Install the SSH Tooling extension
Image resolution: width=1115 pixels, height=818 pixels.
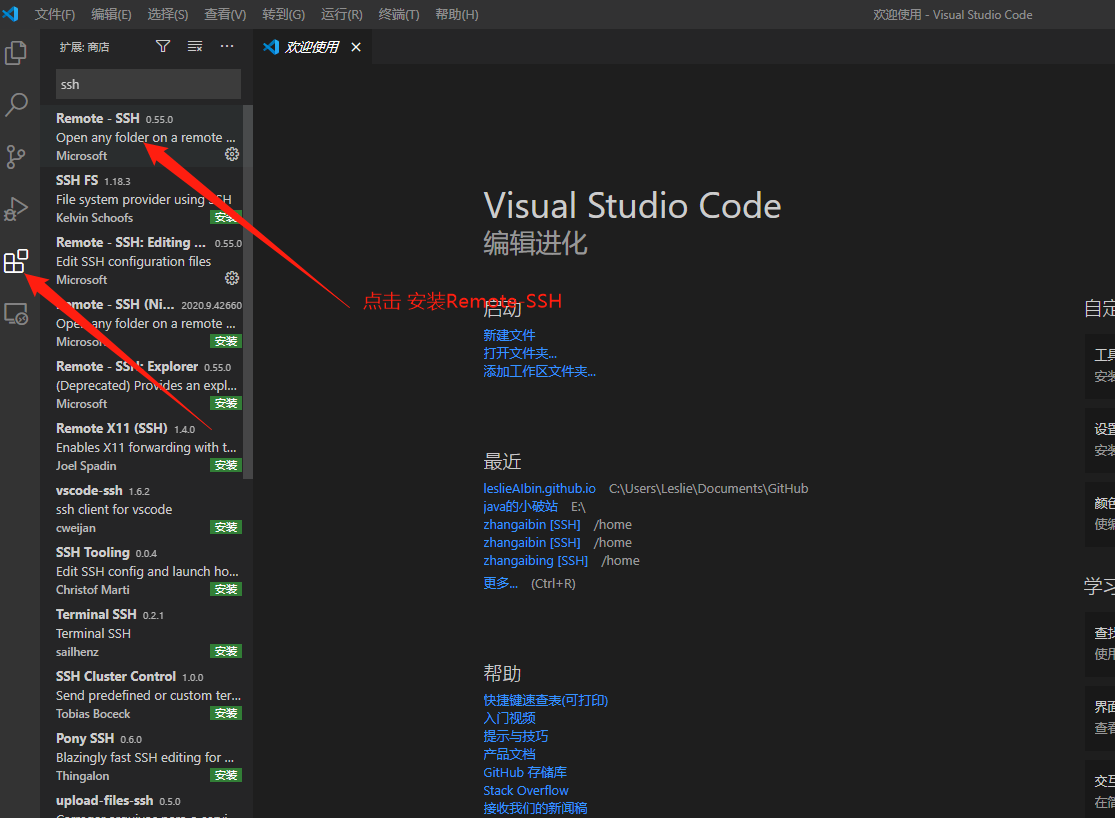pos(226,588)
